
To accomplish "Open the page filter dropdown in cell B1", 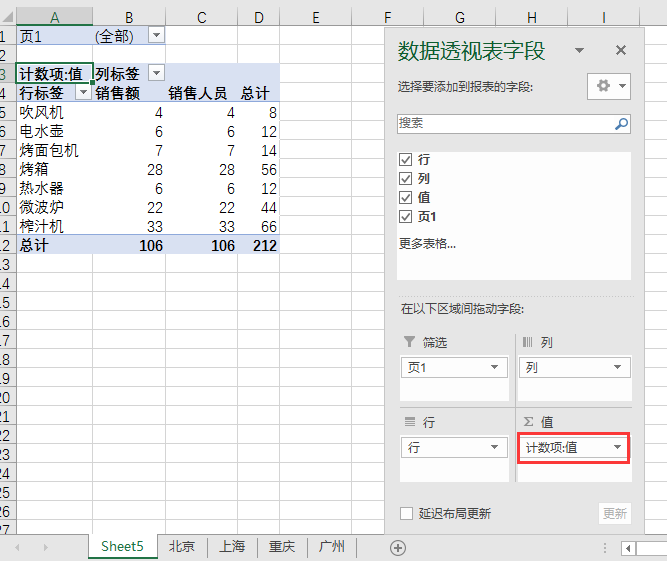I will pos(157,35).
